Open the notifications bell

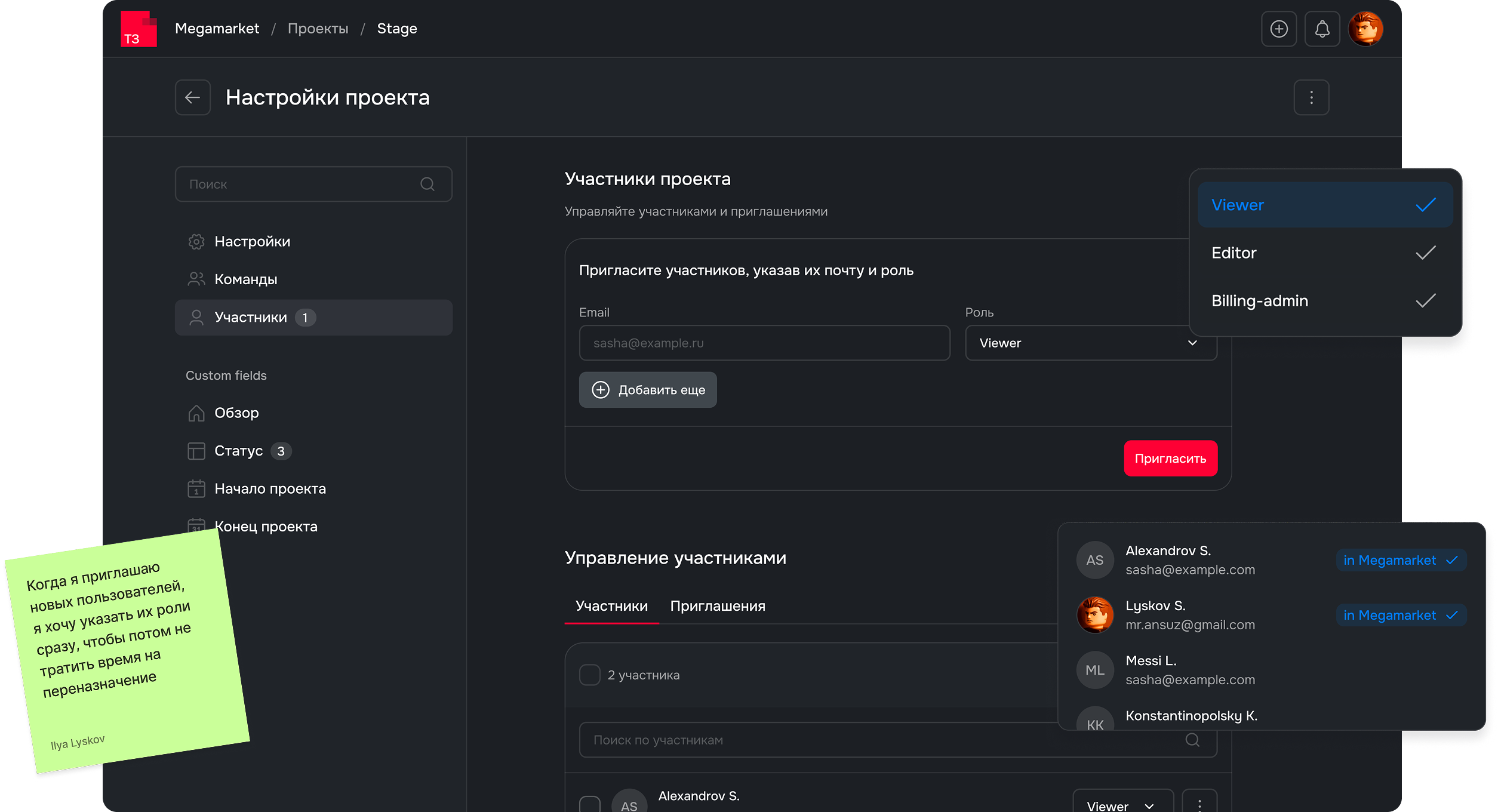coord(1322,29)
